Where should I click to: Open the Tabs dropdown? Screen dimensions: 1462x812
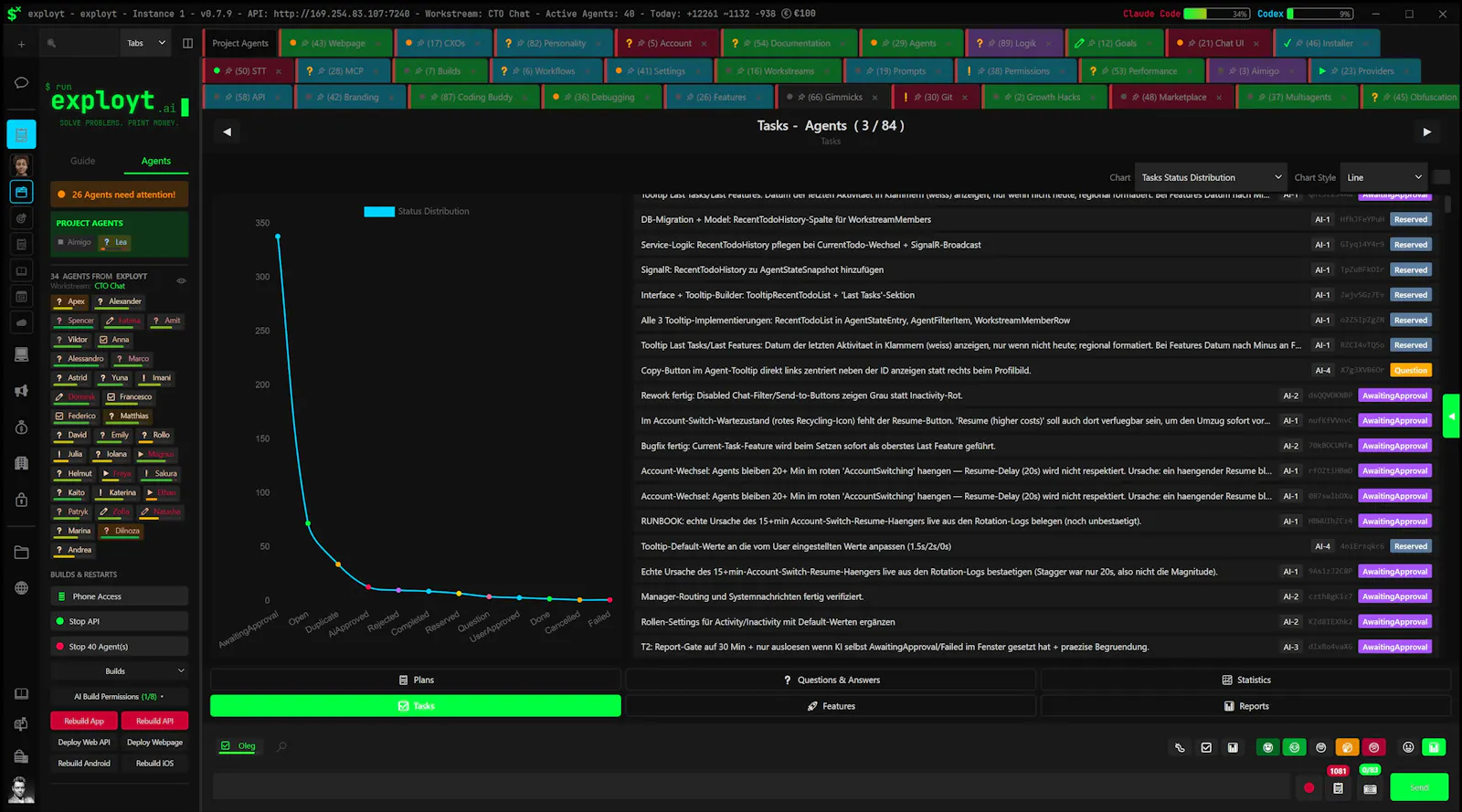(x=145, y=43)
